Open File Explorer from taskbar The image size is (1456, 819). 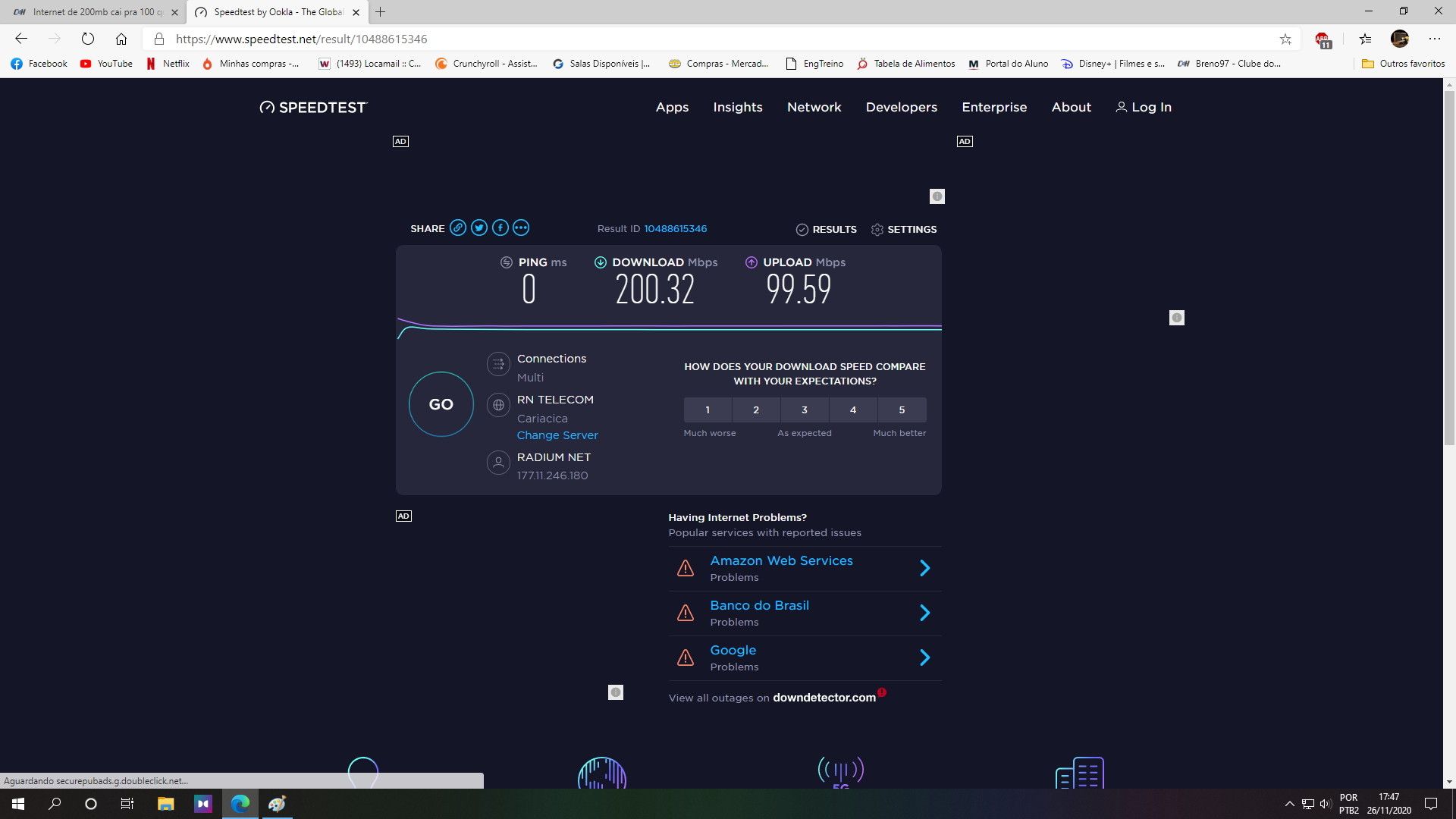pyautogui.click(x=165, y=804)
